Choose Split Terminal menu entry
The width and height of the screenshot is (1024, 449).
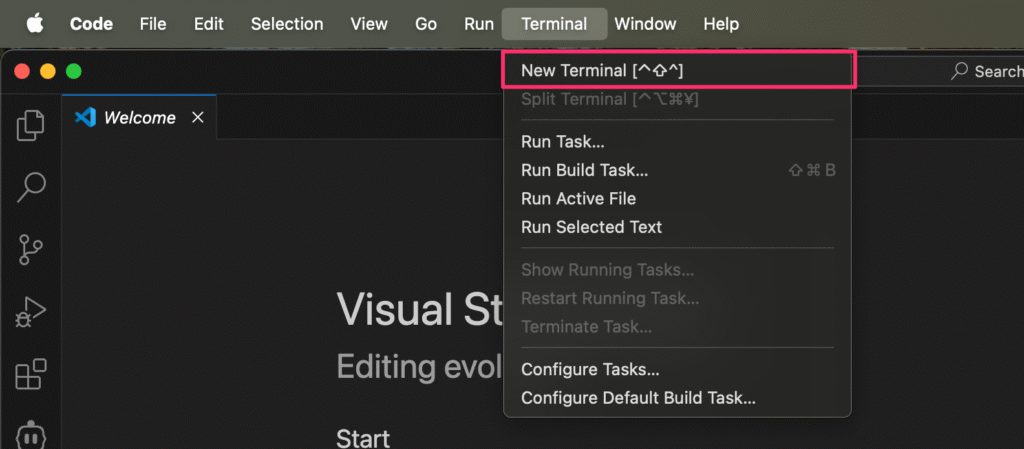coord(678,100)
